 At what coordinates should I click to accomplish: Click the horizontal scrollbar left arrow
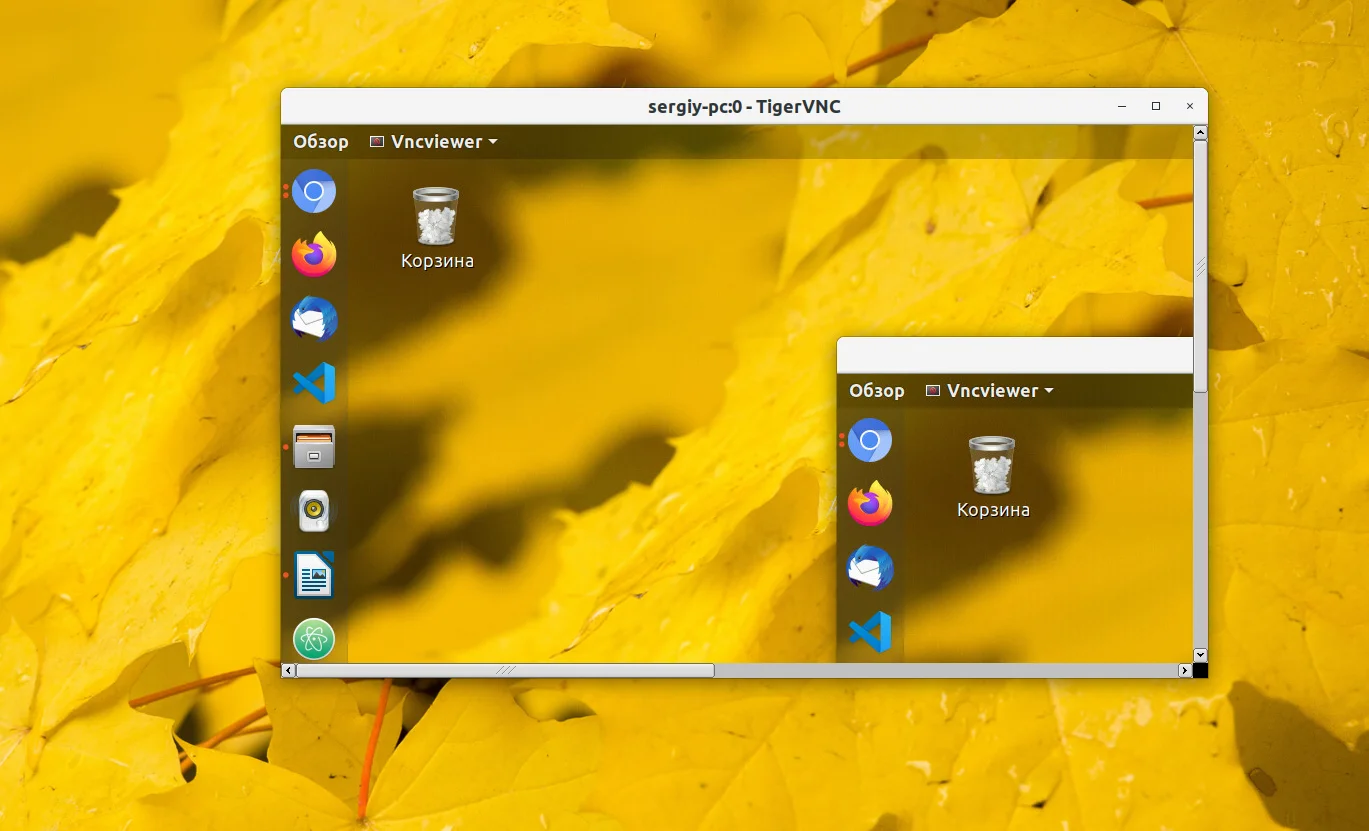pyautogui.click(x=289, y=670)
